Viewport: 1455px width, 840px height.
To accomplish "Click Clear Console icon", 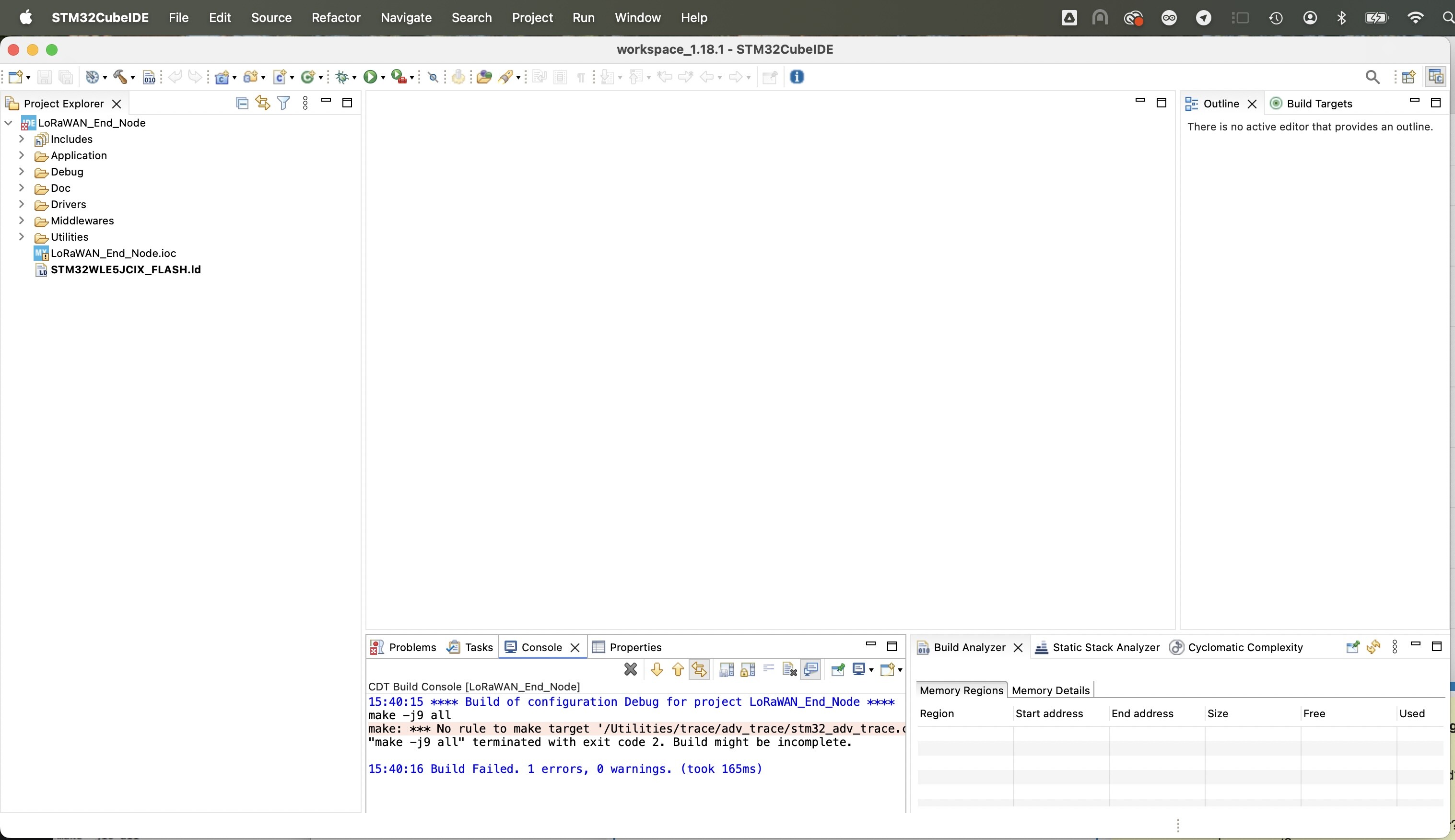I will [x=789, y=669].
